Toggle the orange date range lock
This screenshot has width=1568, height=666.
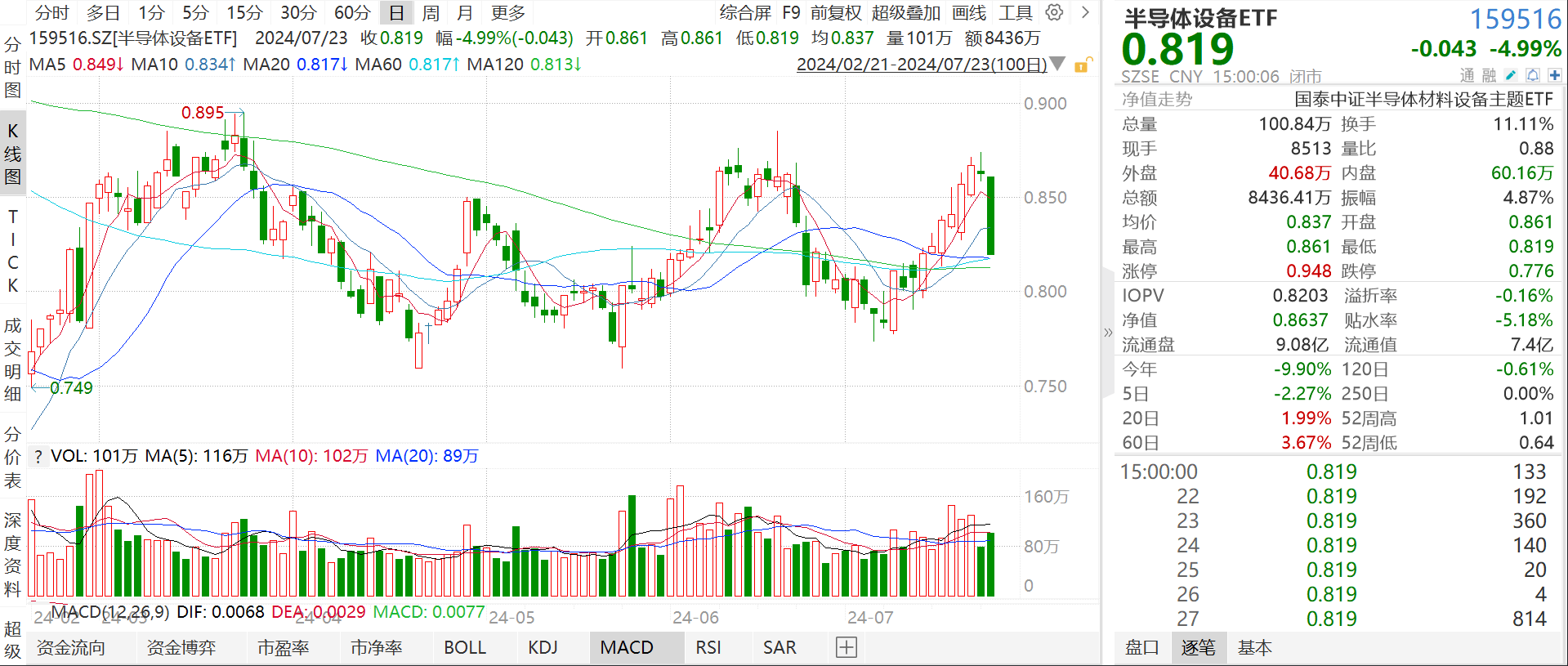point(1082,65)
